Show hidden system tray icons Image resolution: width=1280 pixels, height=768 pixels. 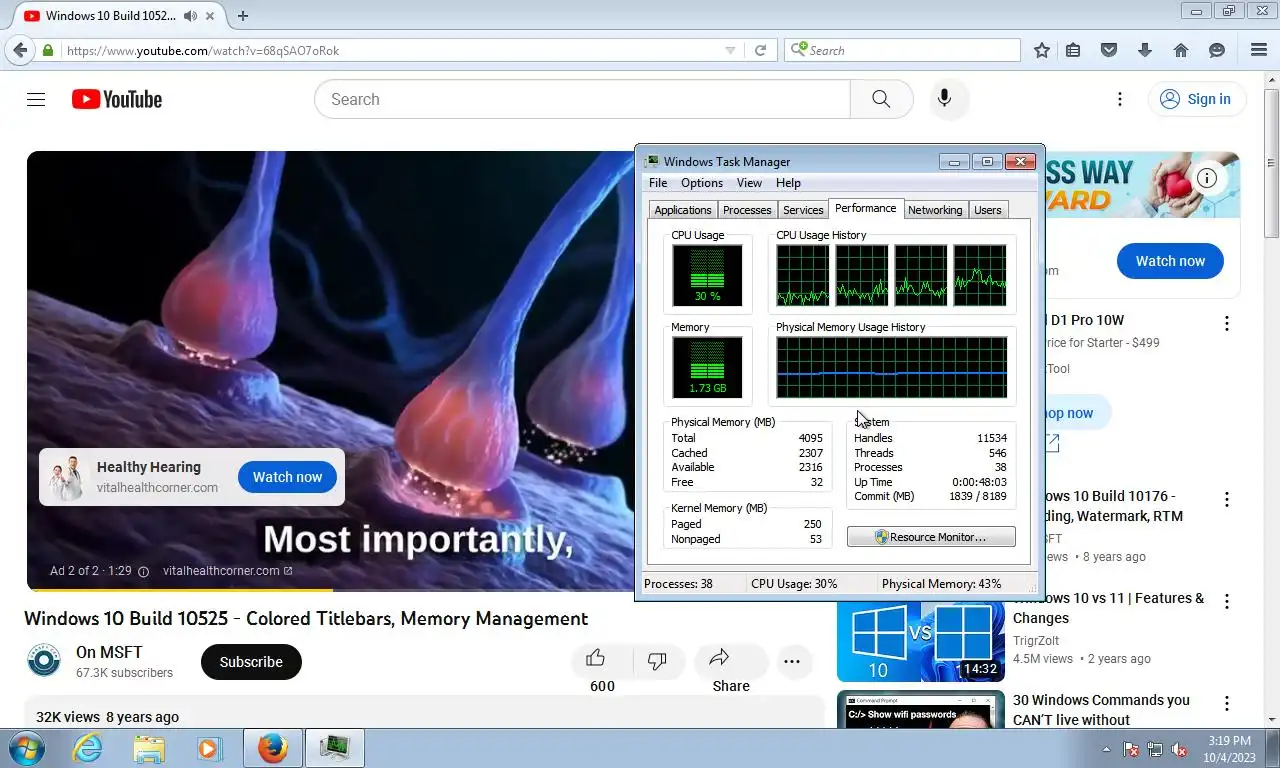point(1106,749)
